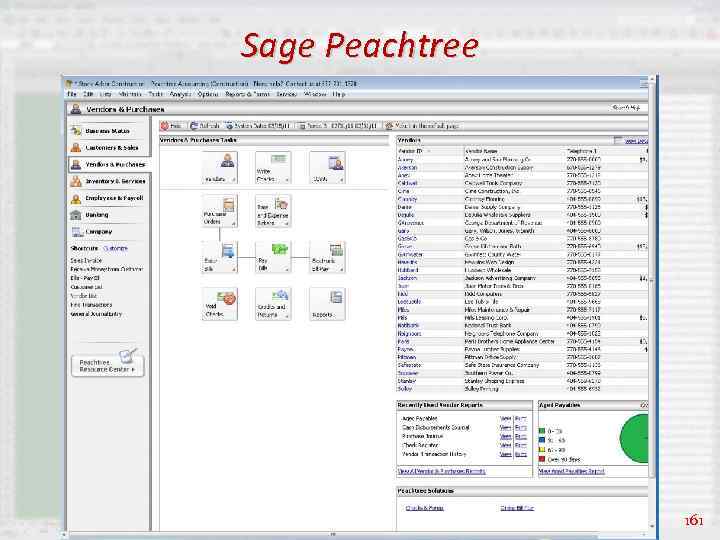Select Vendors & Purchases in sidebar
The height and width of the screenshot is (540, 720).
[109, 164]
